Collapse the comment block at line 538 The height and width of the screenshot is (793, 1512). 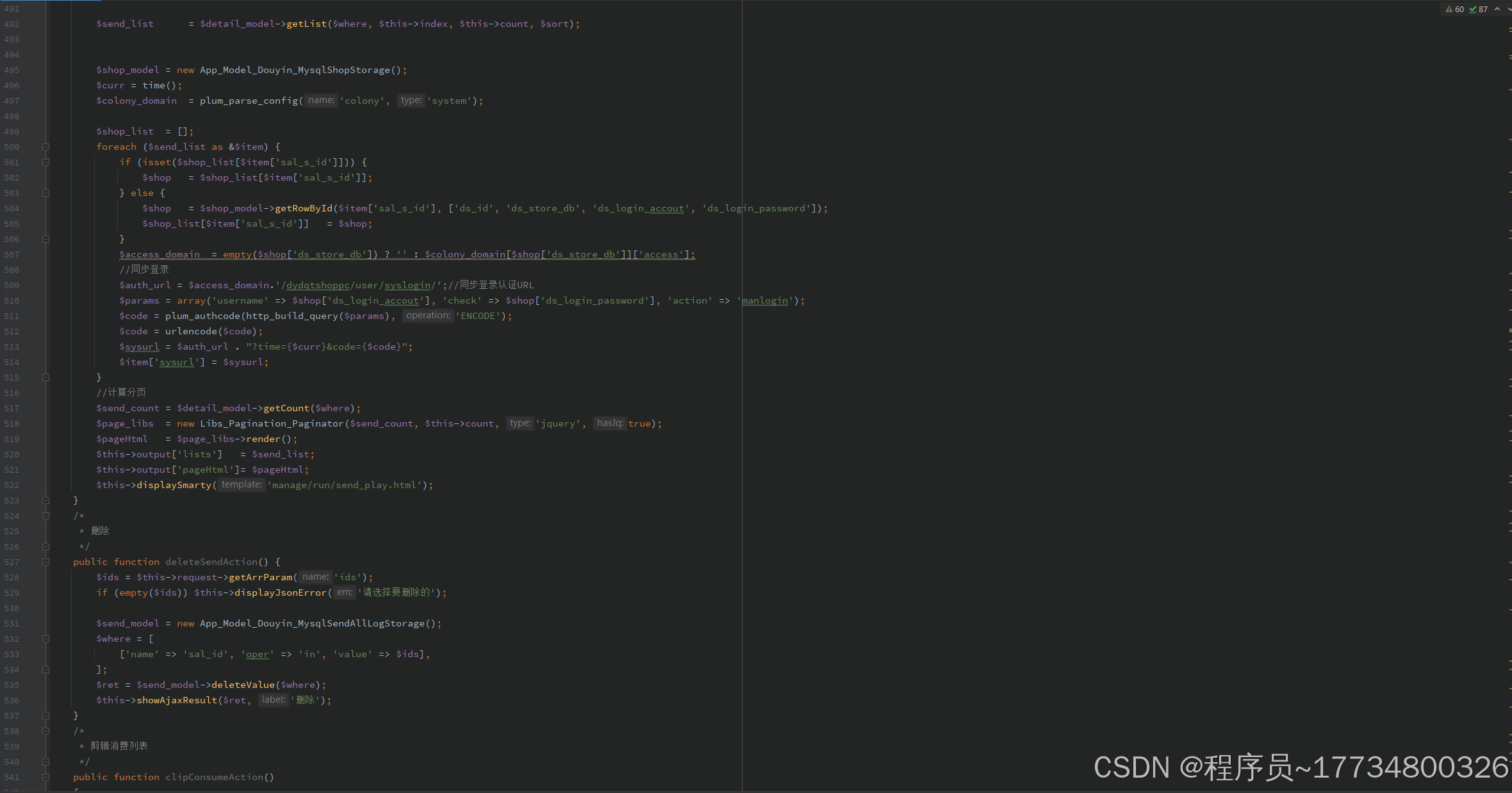[x=45, y=731]
